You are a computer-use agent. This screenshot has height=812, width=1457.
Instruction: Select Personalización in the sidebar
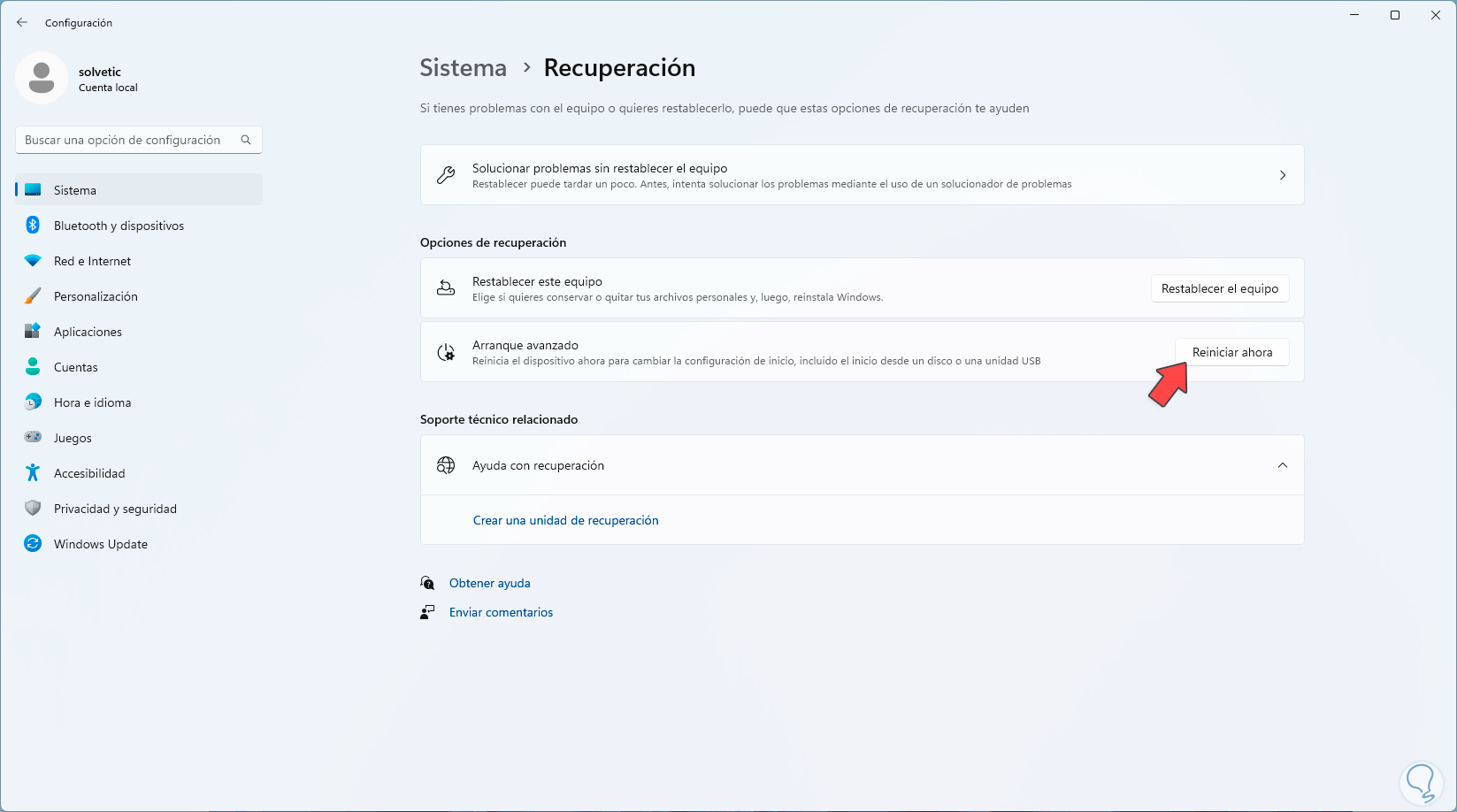pos(139,296)
